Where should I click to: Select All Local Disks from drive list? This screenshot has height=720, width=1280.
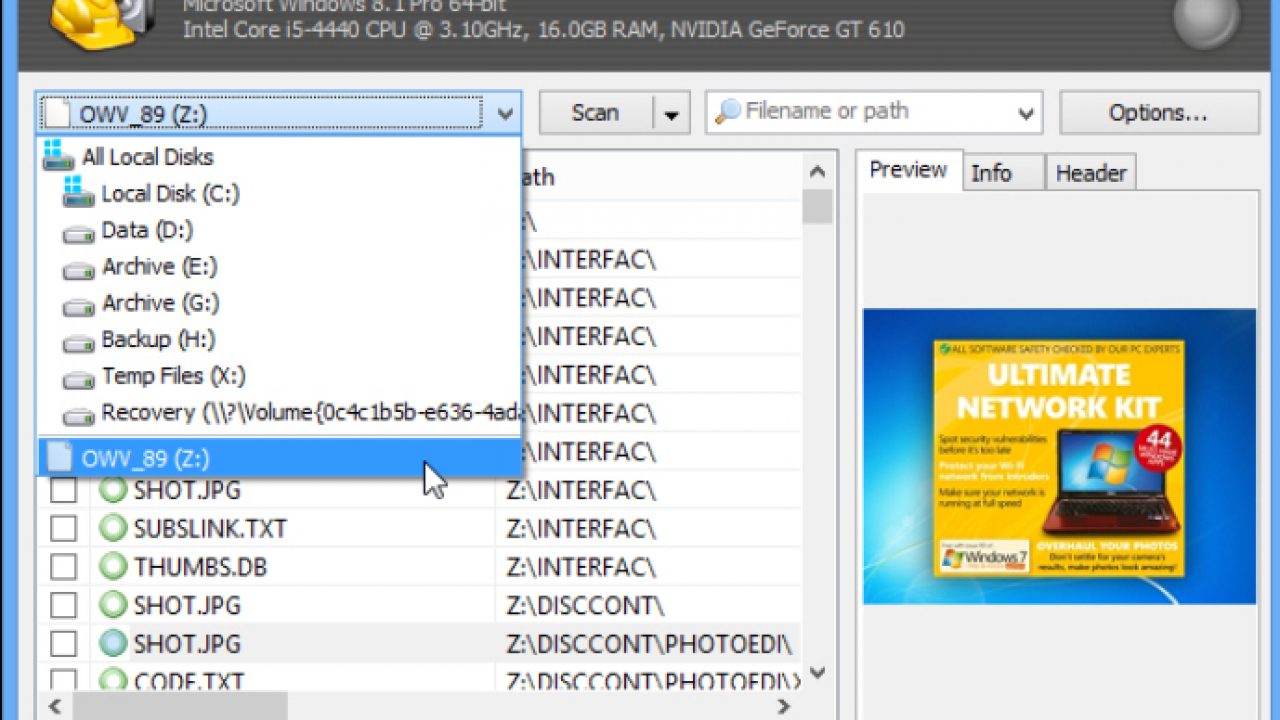coord(279,156)
